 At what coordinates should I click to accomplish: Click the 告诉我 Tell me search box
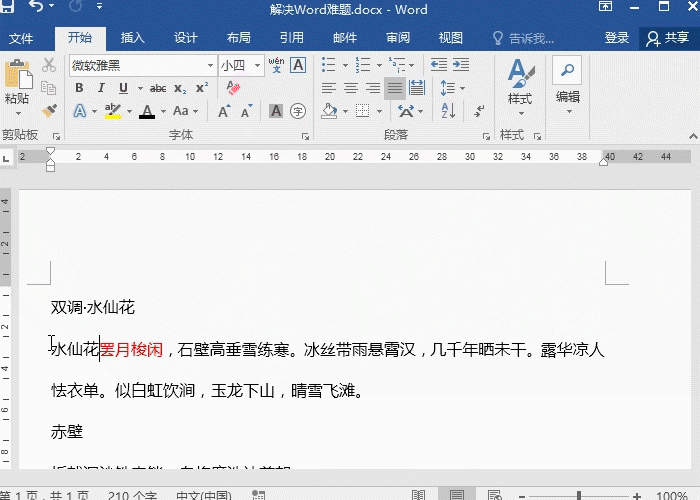(523, 38)
